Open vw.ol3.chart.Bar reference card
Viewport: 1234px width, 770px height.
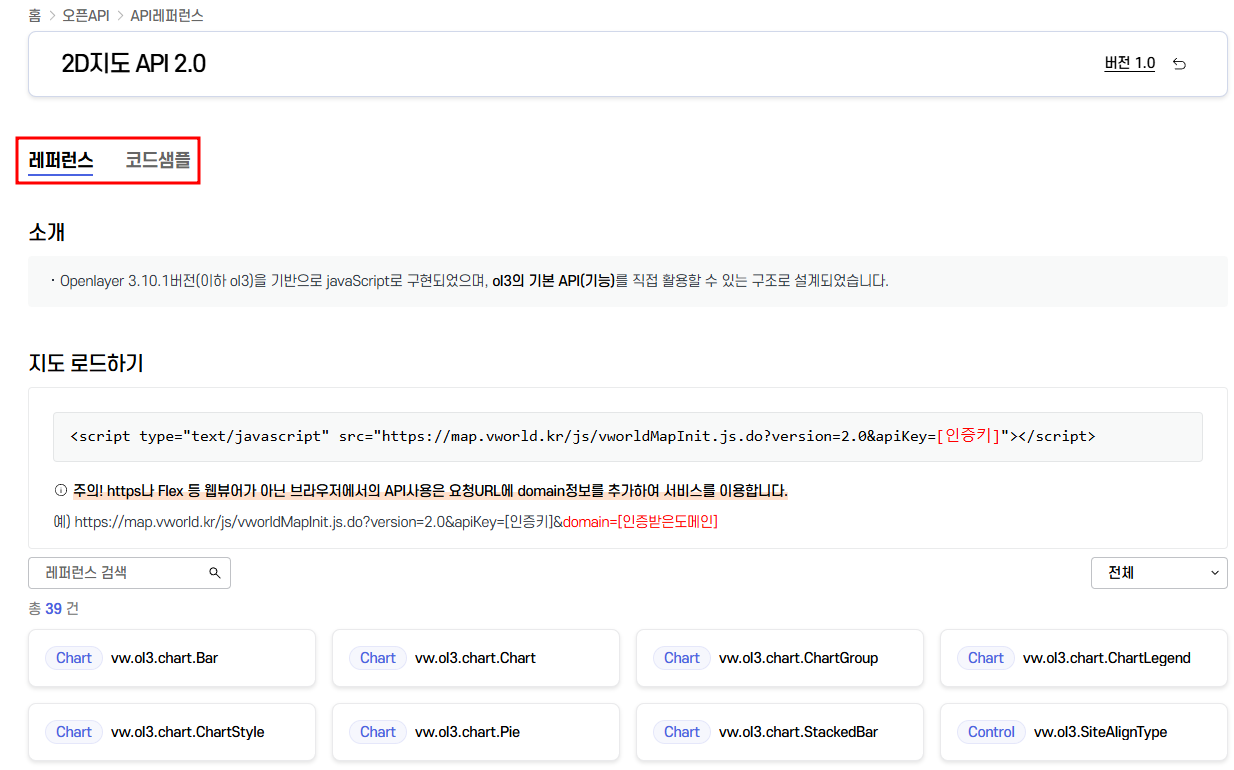click(172, 658)
